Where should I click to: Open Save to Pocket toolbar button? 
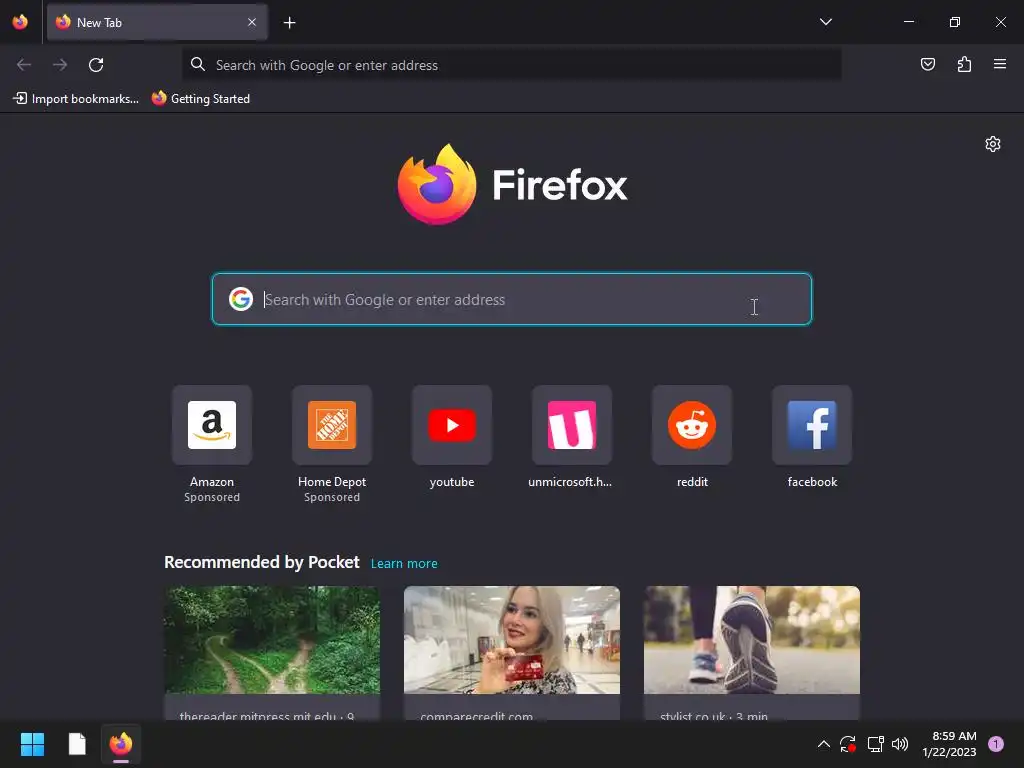(x=927, y=64)
